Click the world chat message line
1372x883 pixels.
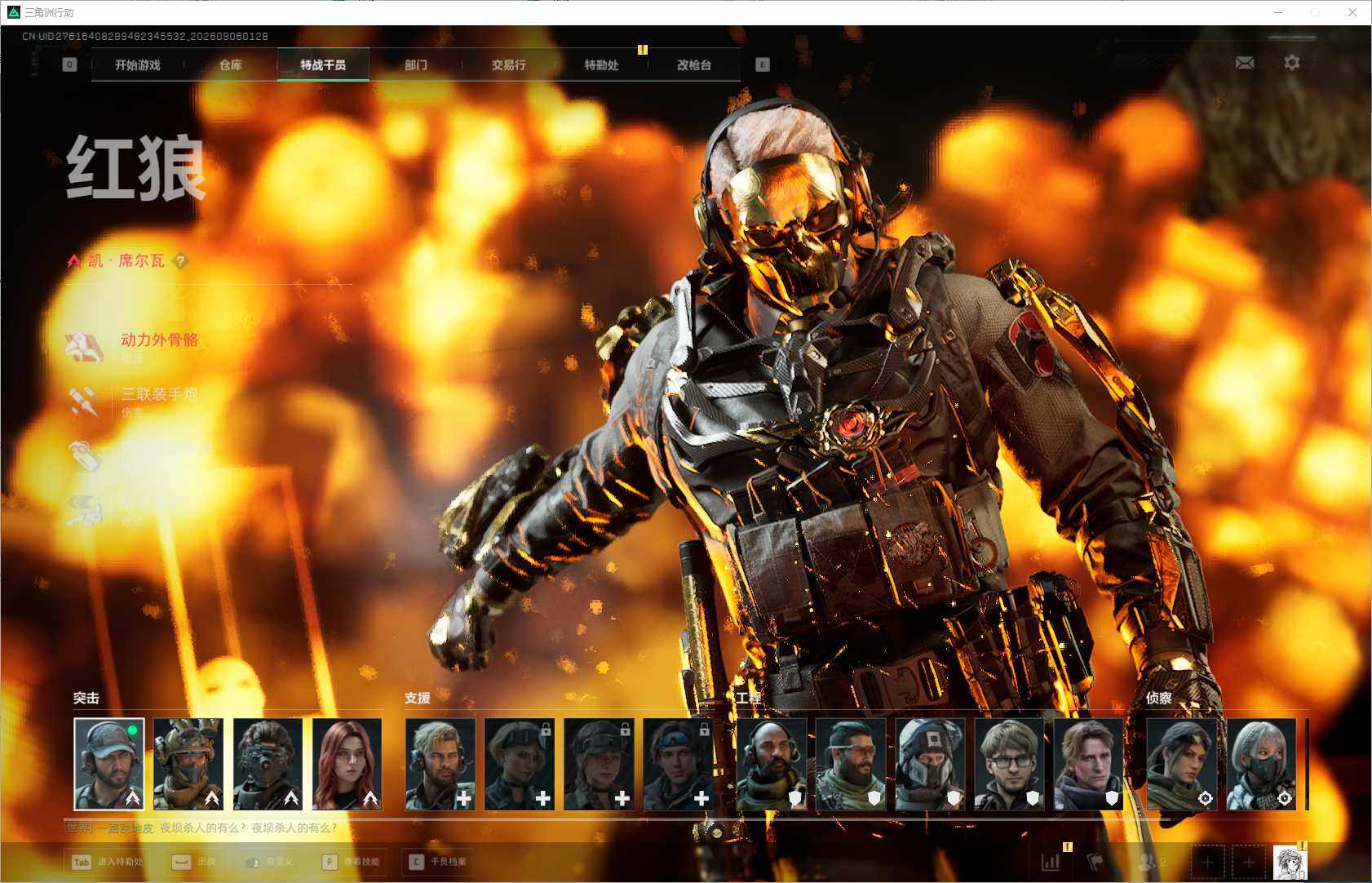click(x=200, y=828)
